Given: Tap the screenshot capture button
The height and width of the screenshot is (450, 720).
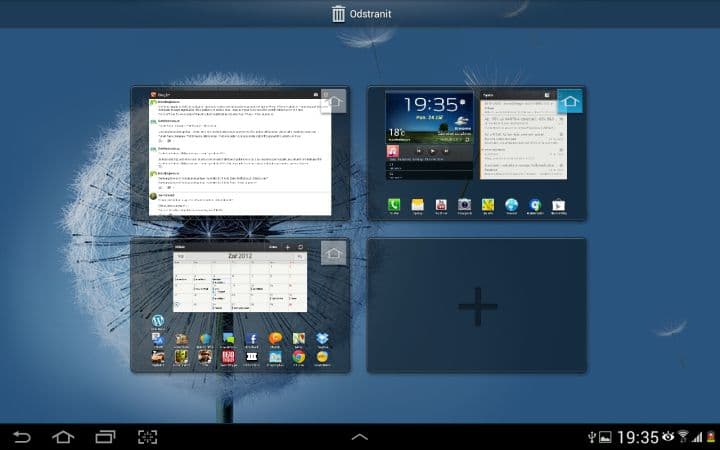Looking at the screenshot, I should (x=147, y=437).
